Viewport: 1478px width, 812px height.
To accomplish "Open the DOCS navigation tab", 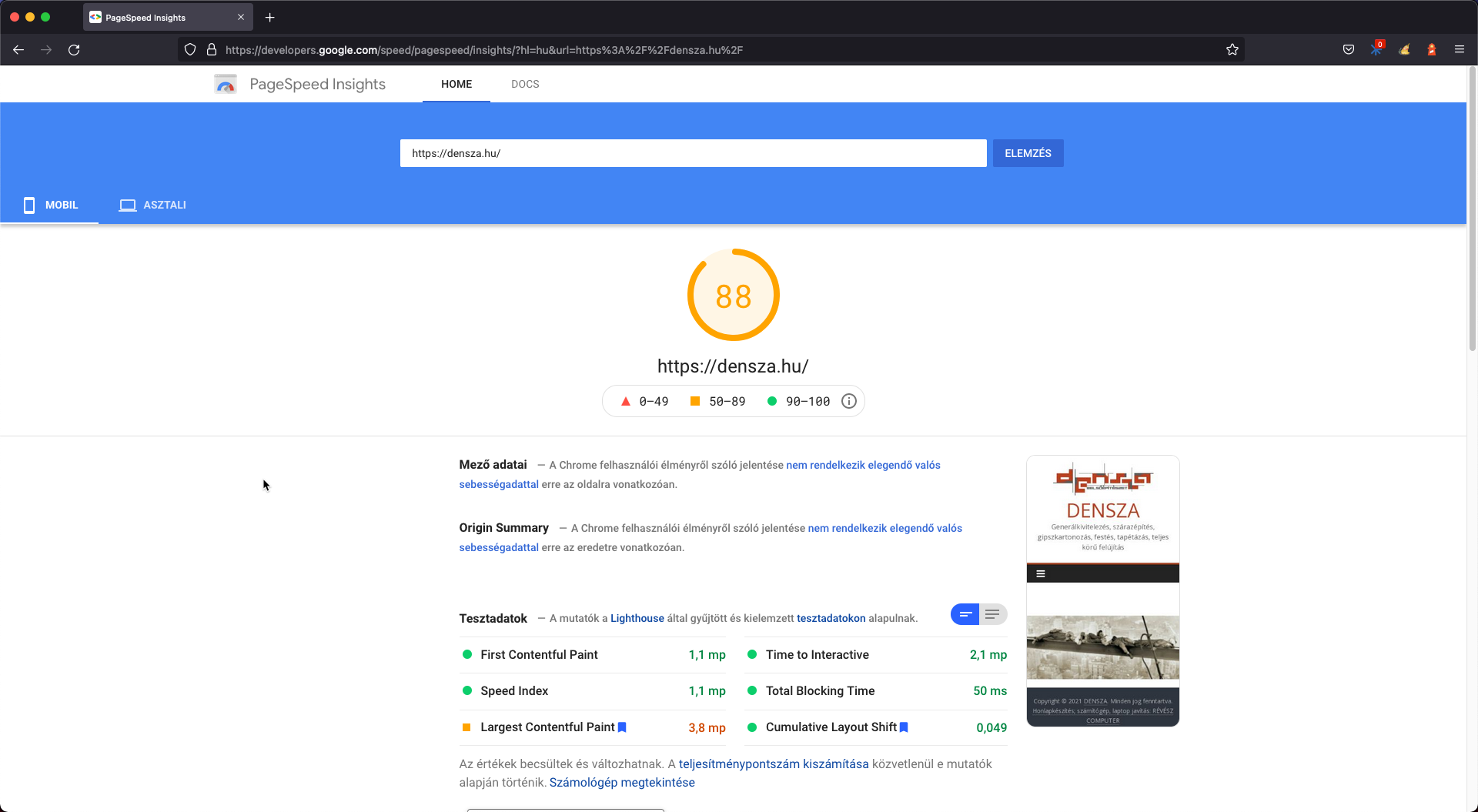I will 525,84.
